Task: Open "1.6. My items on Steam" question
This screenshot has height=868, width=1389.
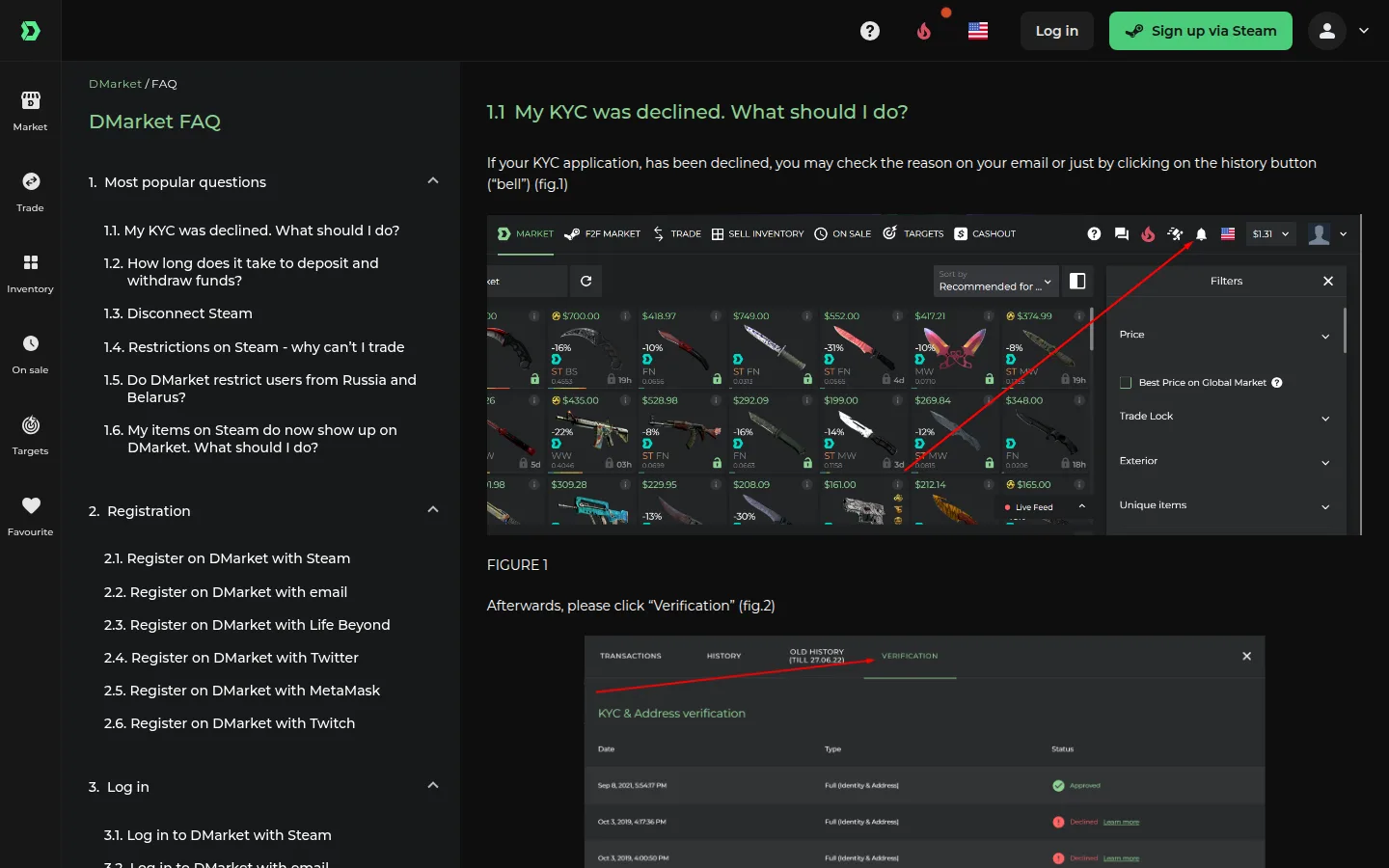Action: point(251,439)
